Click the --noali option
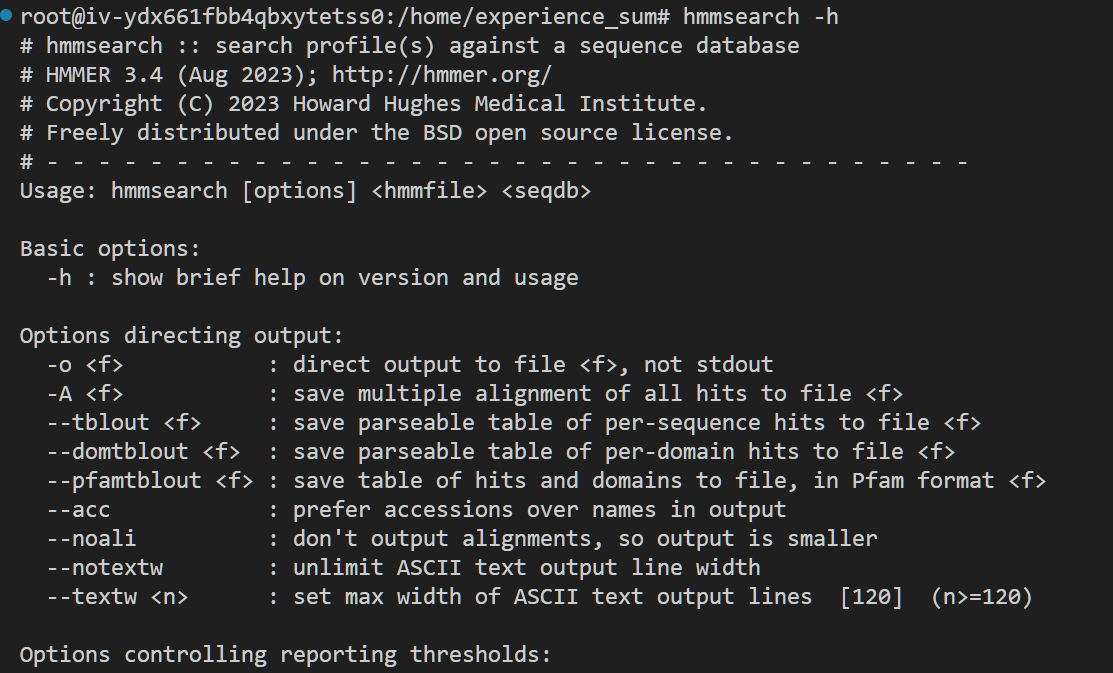Viewport: 1113px width, 673px height. click(92, 539)
